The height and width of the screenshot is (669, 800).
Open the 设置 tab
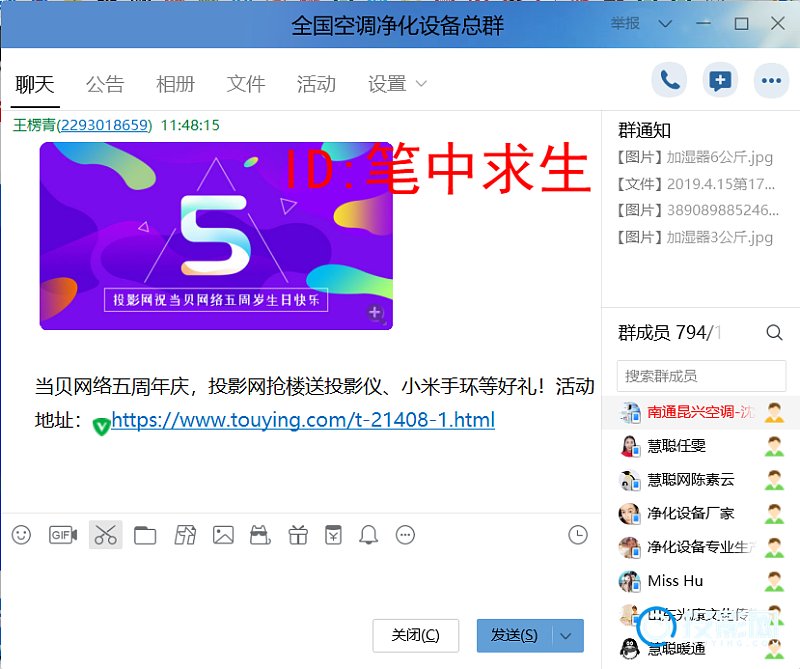pyautogui.click(x=387, y=84)
